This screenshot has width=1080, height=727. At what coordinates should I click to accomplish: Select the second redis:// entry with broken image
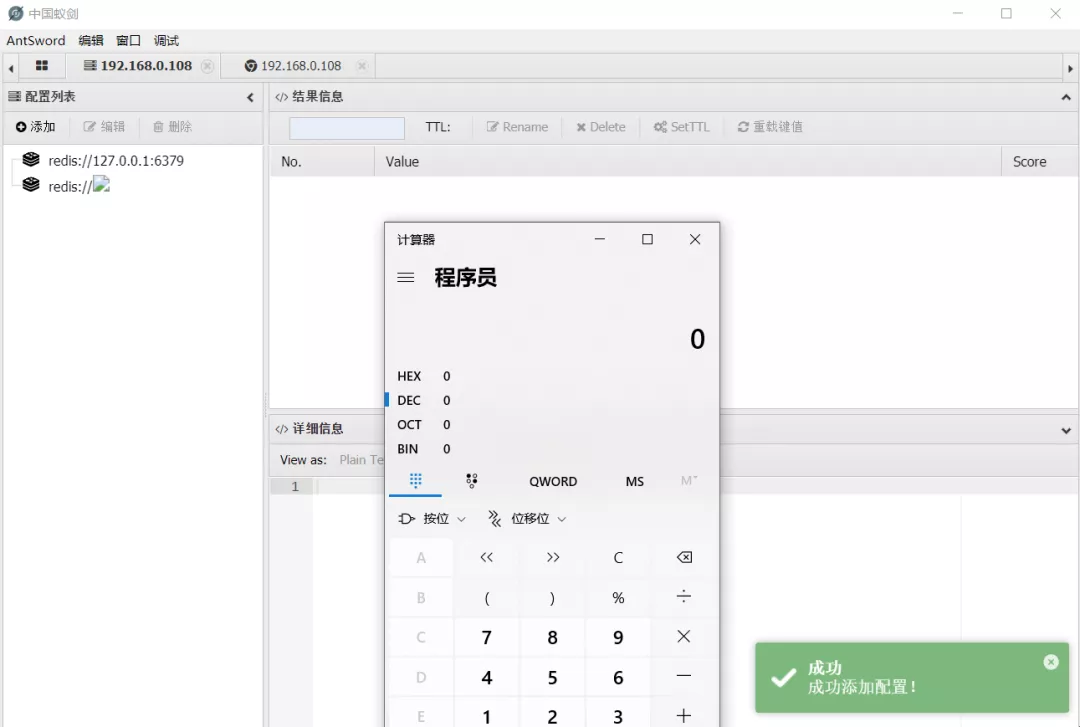click(79, 186)
